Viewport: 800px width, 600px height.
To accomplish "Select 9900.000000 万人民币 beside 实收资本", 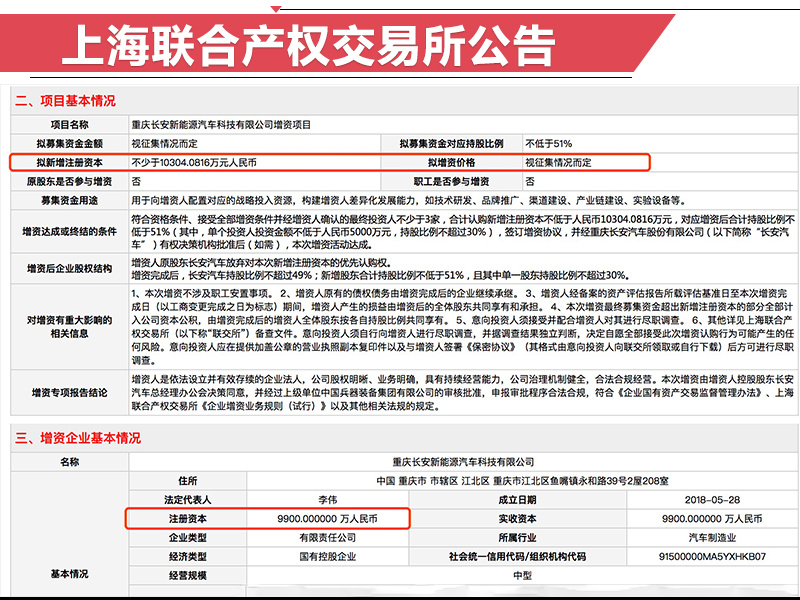I will pos(712,518).
